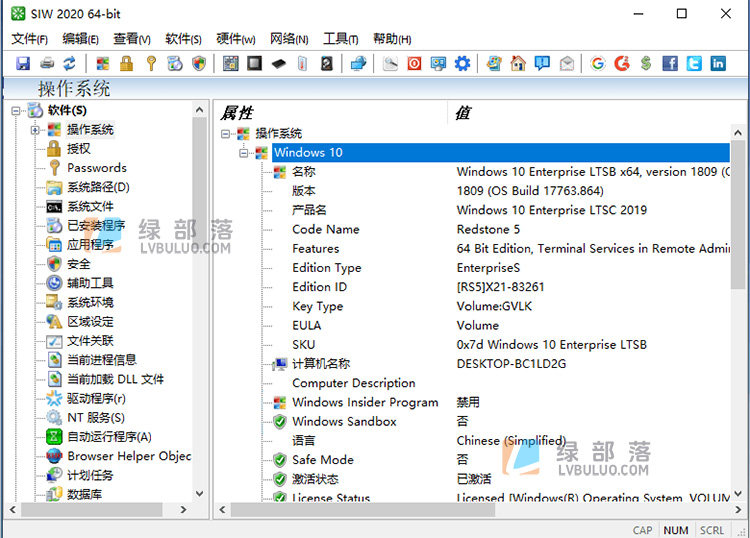Click the Google G toolbar icon
This screenshot has height=538, width=750.
(598, 63)
